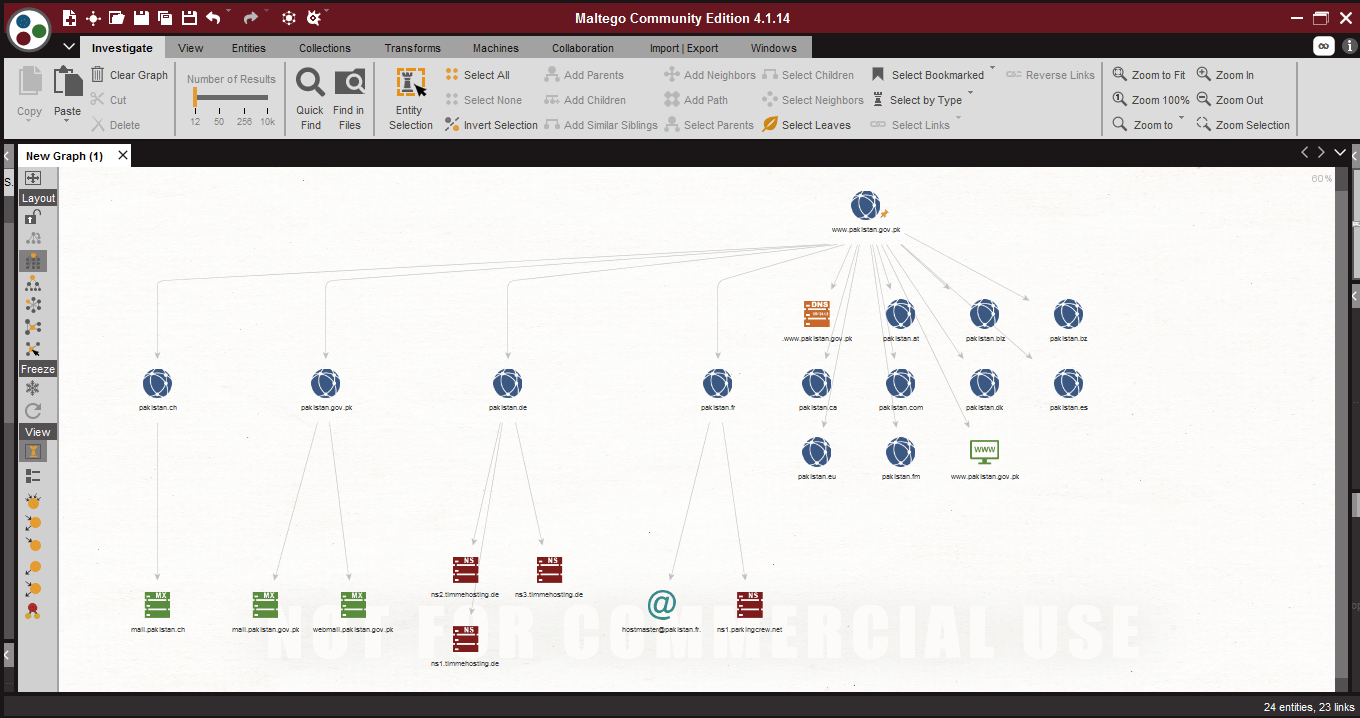Toggle the infinity mode button near the top right
1360x718 pixels.
click(1323, 46)
